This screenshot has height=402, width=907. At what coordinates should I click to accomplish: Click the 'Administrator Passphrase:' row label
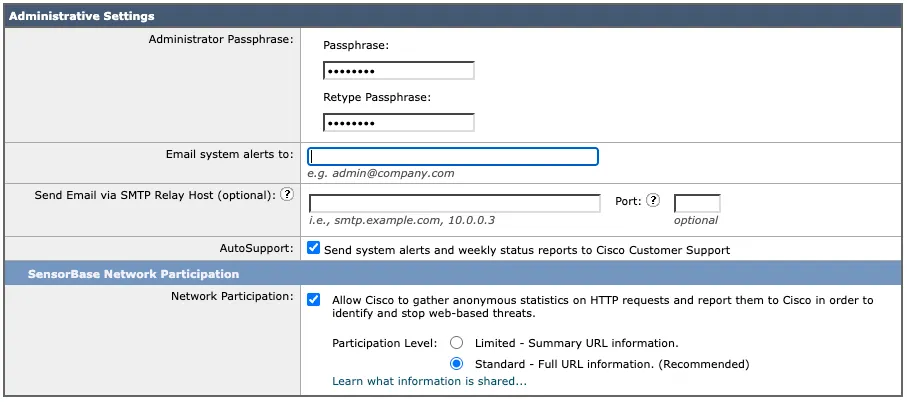[x=220, y=39]
